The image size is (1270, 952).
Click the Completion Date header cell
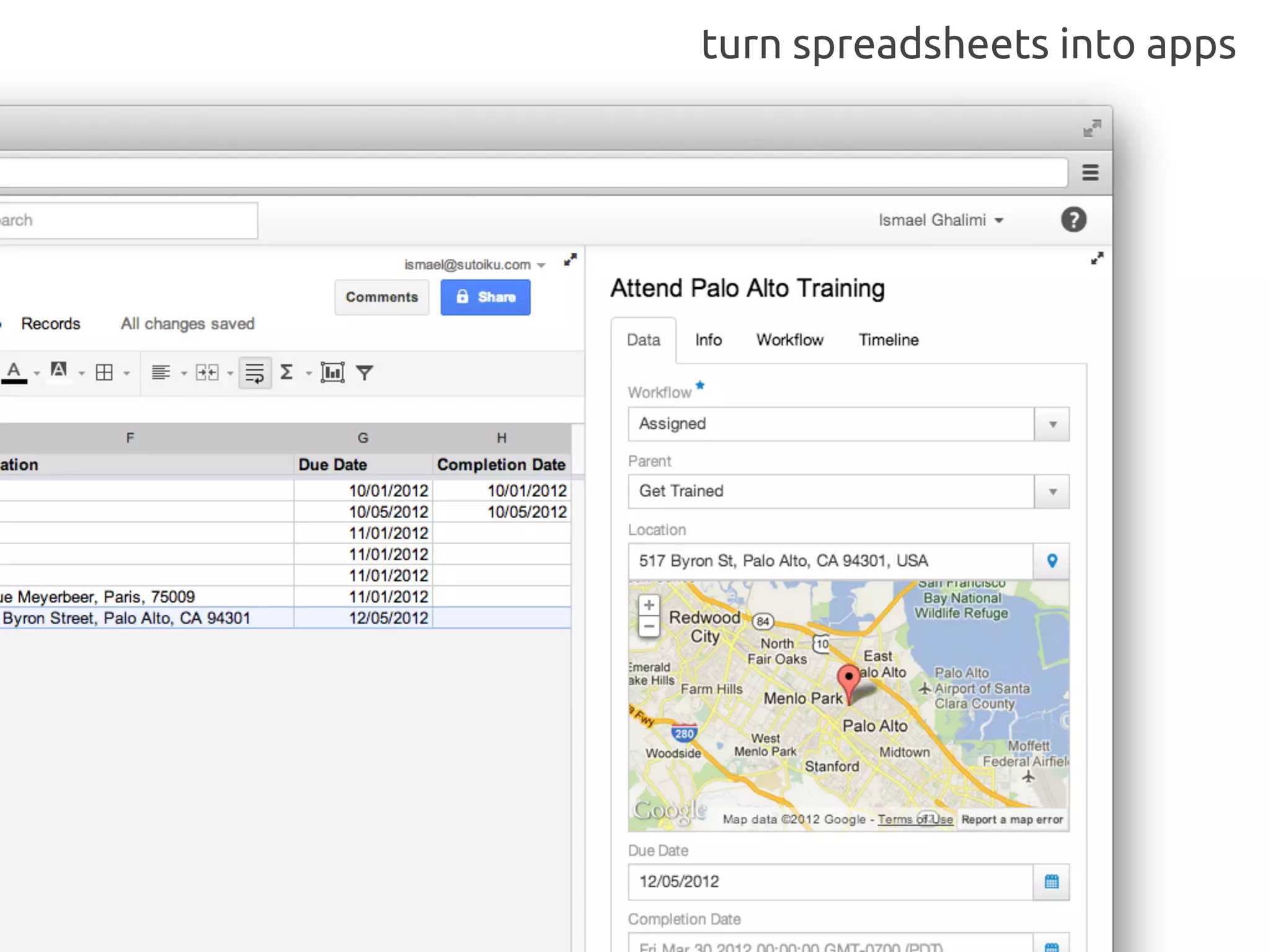coord(502,465)
